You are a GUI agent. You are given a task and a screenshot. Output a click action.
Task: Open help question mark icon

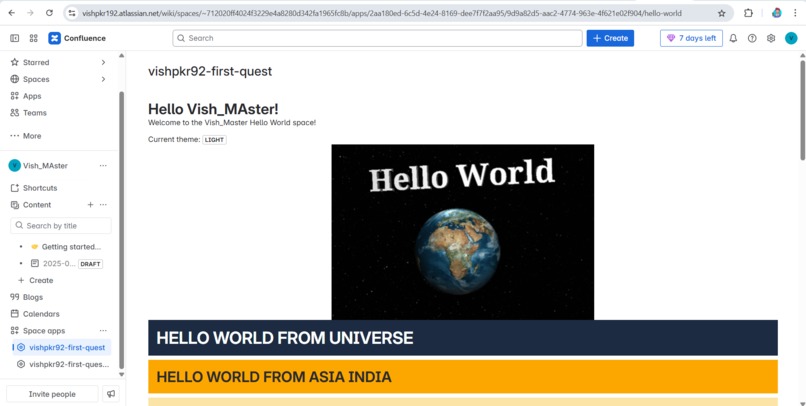pos(752,38)
